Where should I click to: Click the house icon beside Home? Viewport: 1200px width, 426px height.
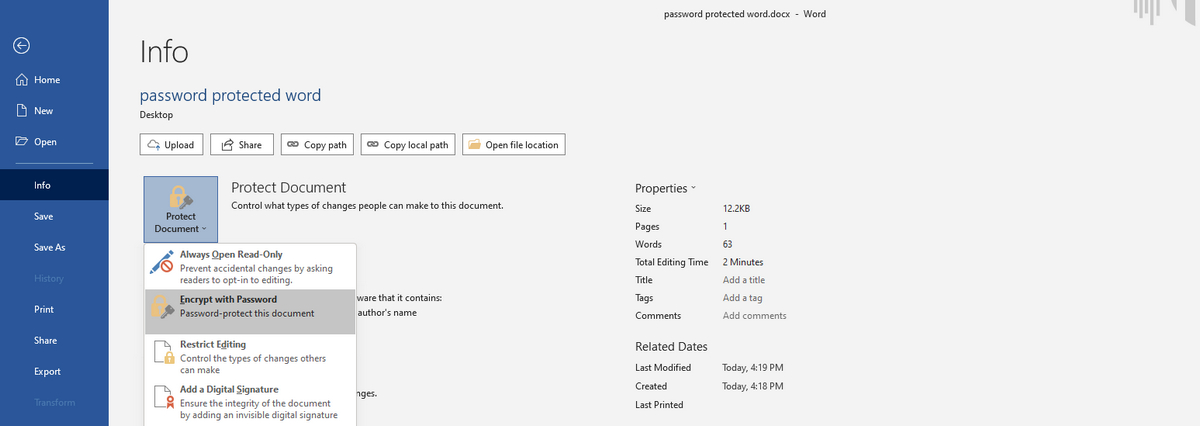click(x=21, y=80)
